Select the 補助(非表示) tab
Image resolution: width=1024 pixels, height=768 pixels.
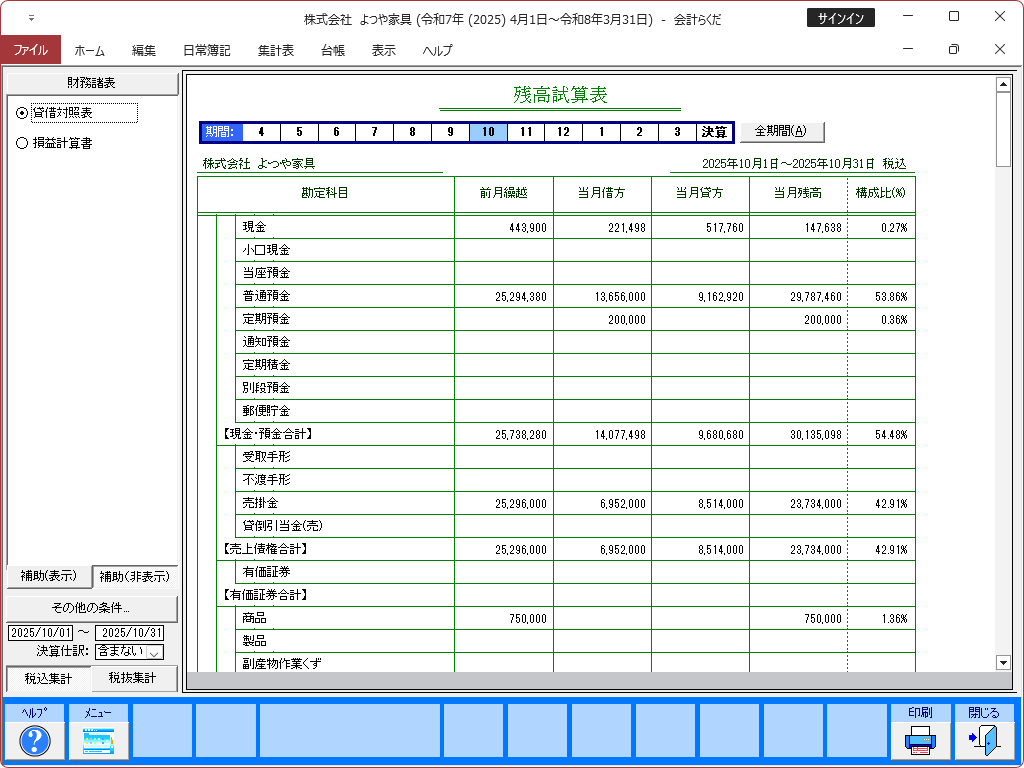click(x=135, y=576)
